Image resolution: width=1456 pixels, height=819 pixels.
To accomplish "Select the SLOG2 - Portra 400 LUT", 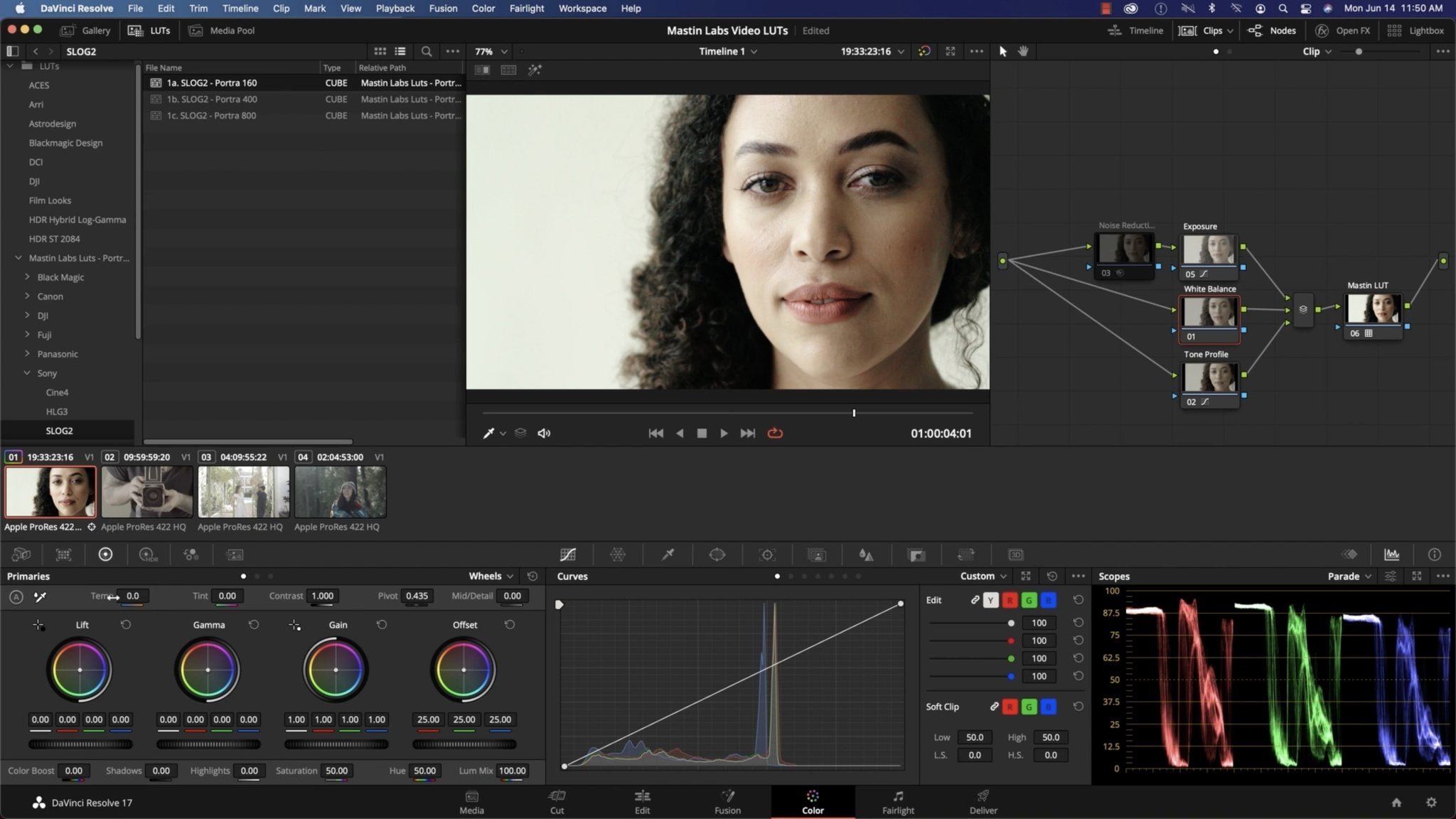I will coord(215,99).
